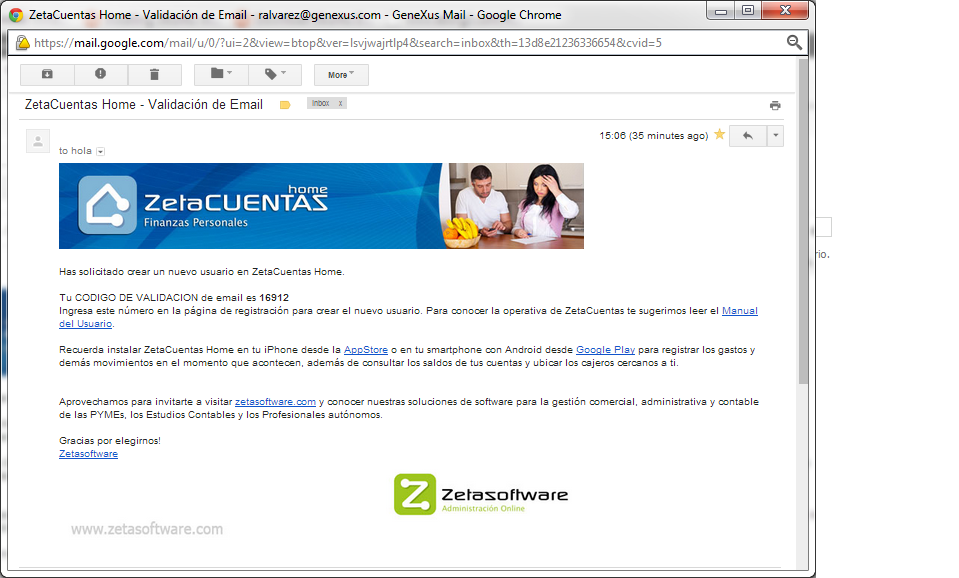Expand the reply options dropdown arrow
The image size is (959, 578).
[776, 136]
